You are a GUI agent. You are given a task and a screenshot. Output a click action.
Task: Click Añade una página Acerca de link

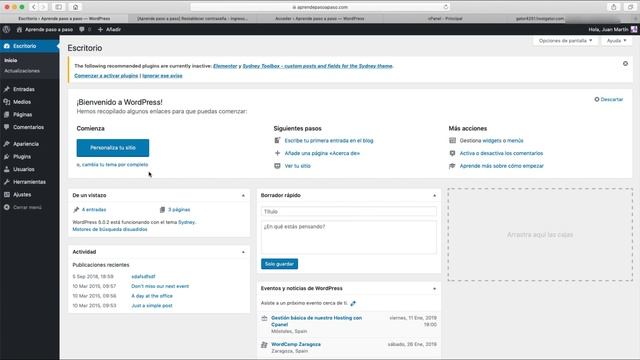pyautogui.click(x=322, y=153)
